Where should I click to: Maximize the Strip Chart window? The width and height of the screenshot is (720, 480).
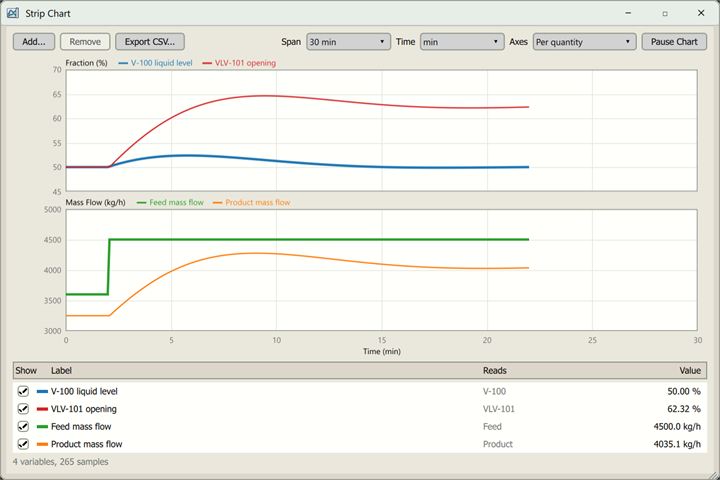point(665,13)
